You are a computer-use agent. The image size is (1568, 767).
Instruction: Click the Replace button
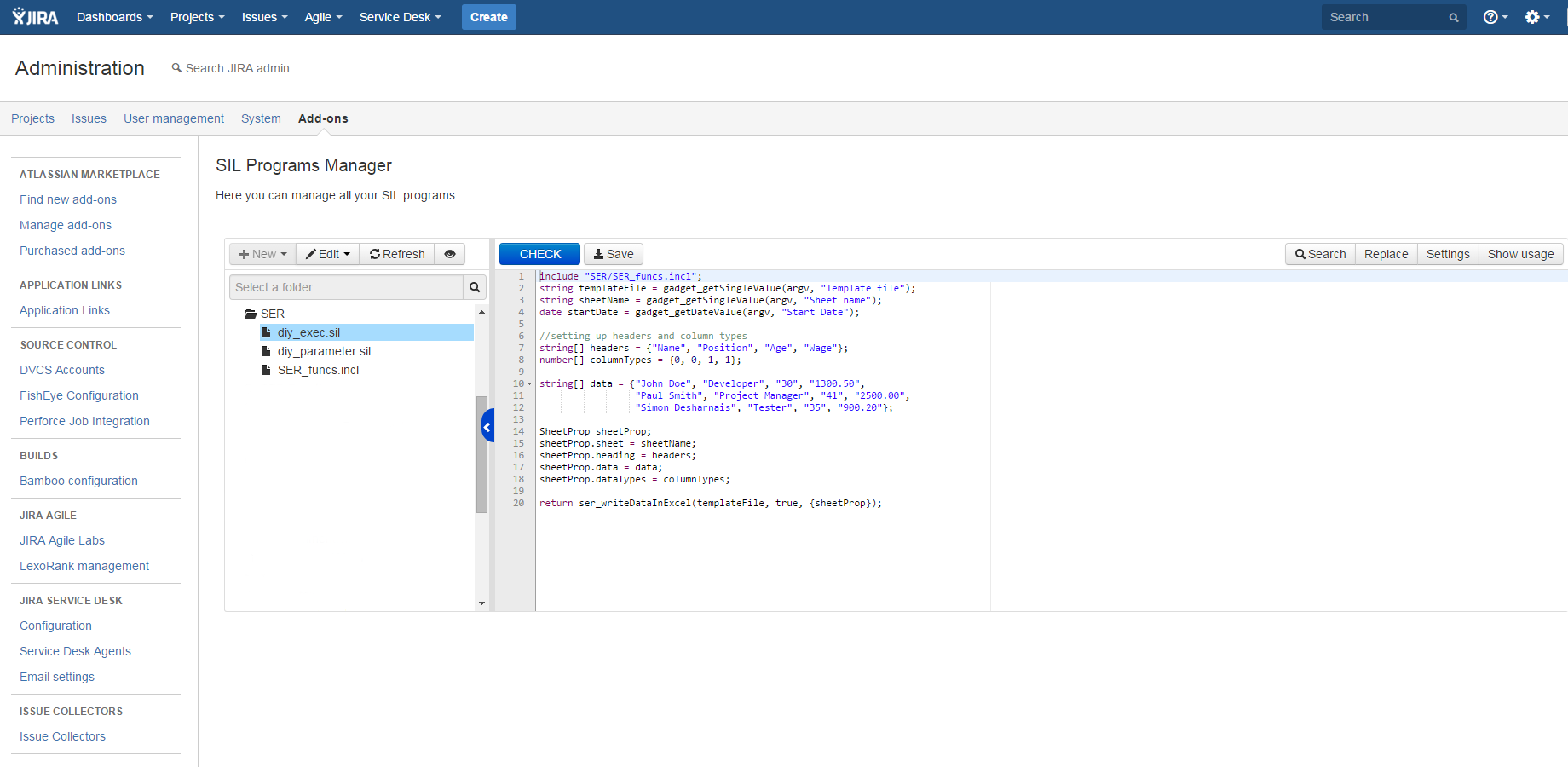[x=1386, y=254]
